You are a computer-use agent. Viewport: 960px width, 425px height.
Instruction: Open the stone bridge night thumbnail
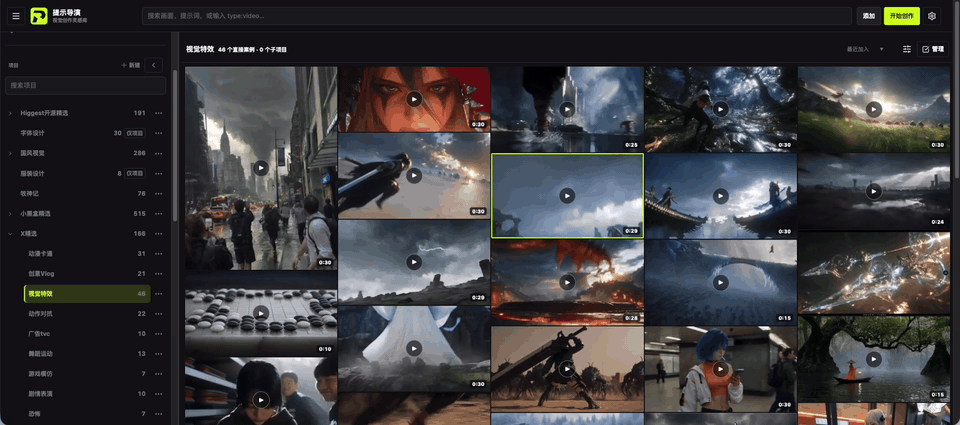(x=721, y=282)
